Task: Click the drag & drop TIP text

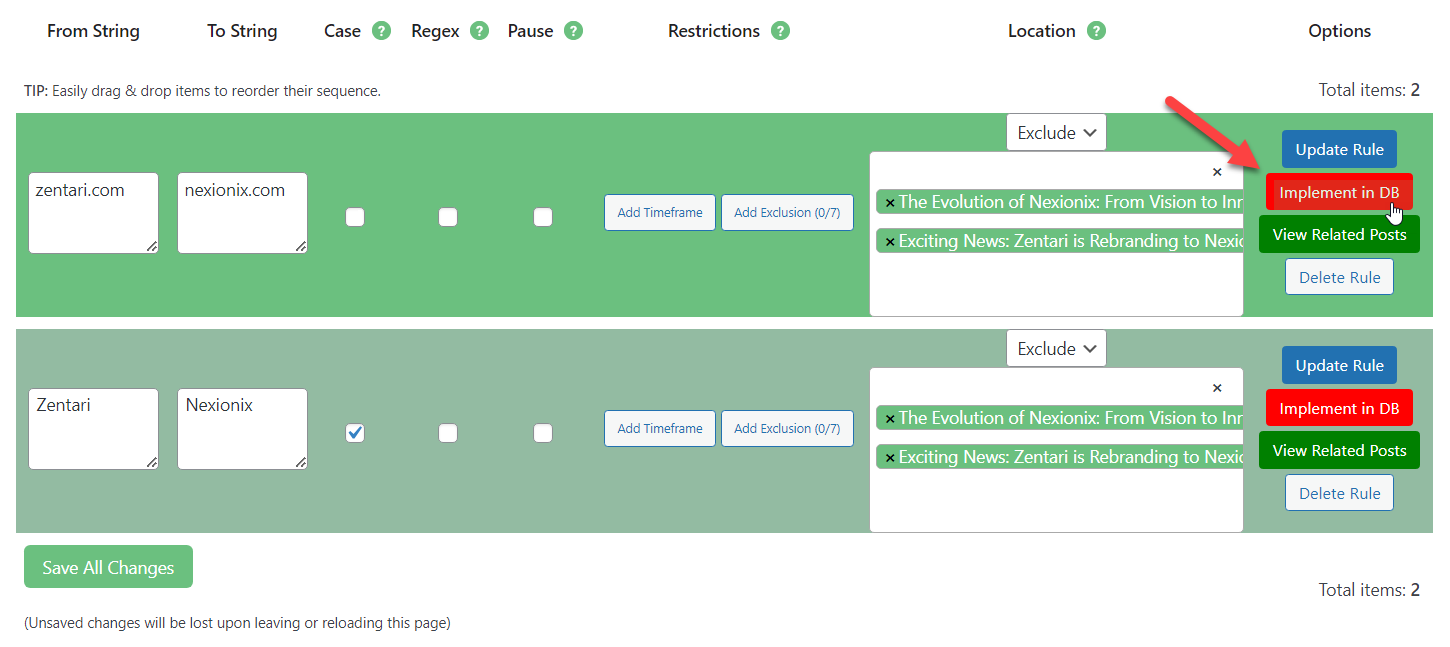Action: pyautogui.click(x=202, y=91)
